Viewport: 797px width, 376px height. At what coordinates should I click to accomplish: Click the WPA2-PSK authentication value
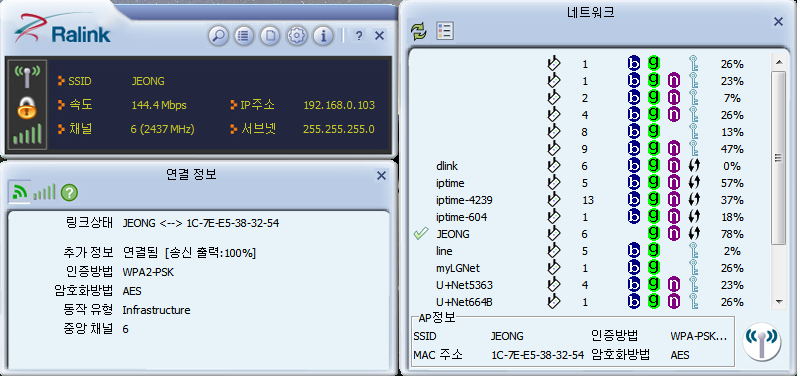[x=148, y=272]
